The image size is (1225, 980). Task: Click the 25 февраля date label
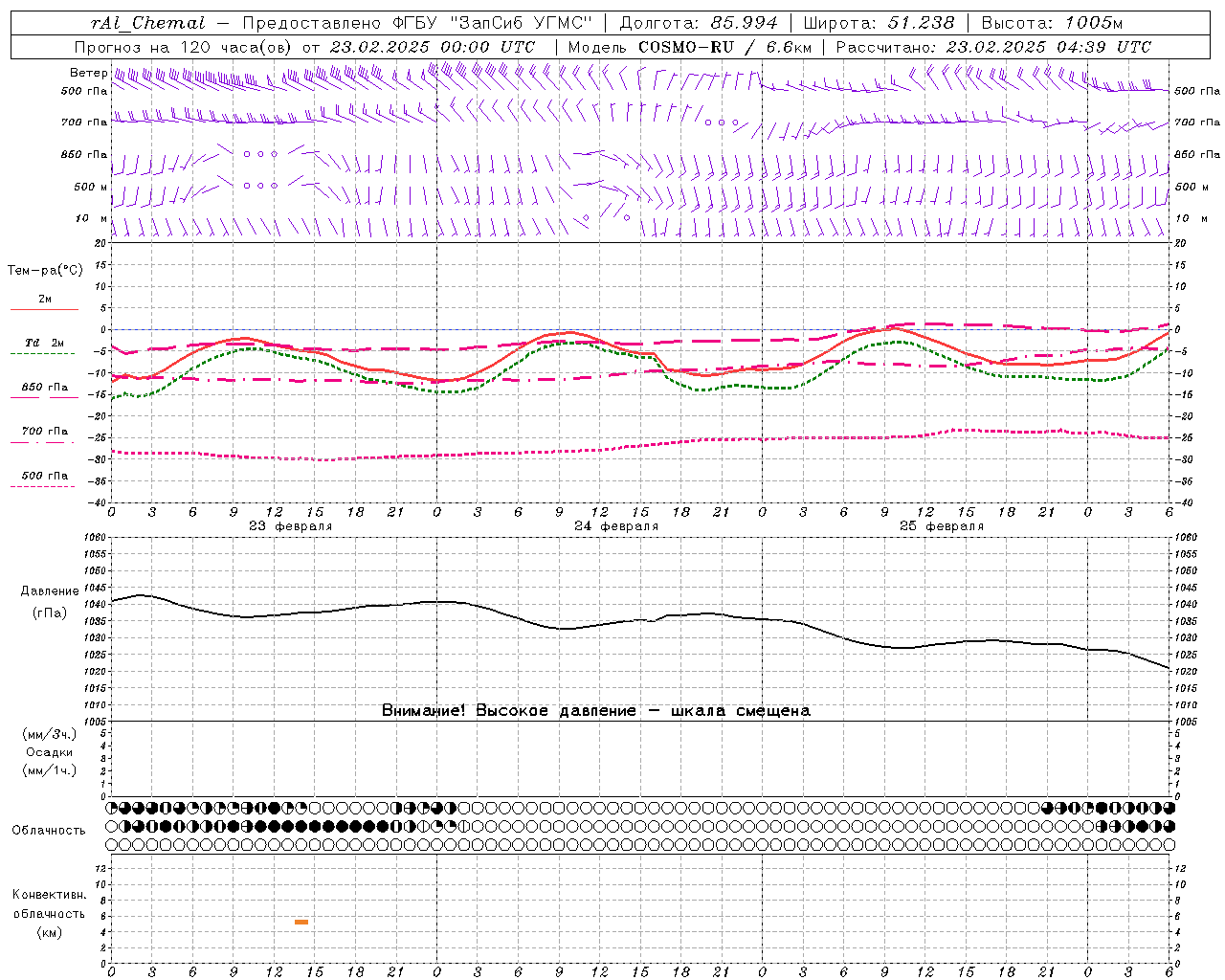point(942,526)
